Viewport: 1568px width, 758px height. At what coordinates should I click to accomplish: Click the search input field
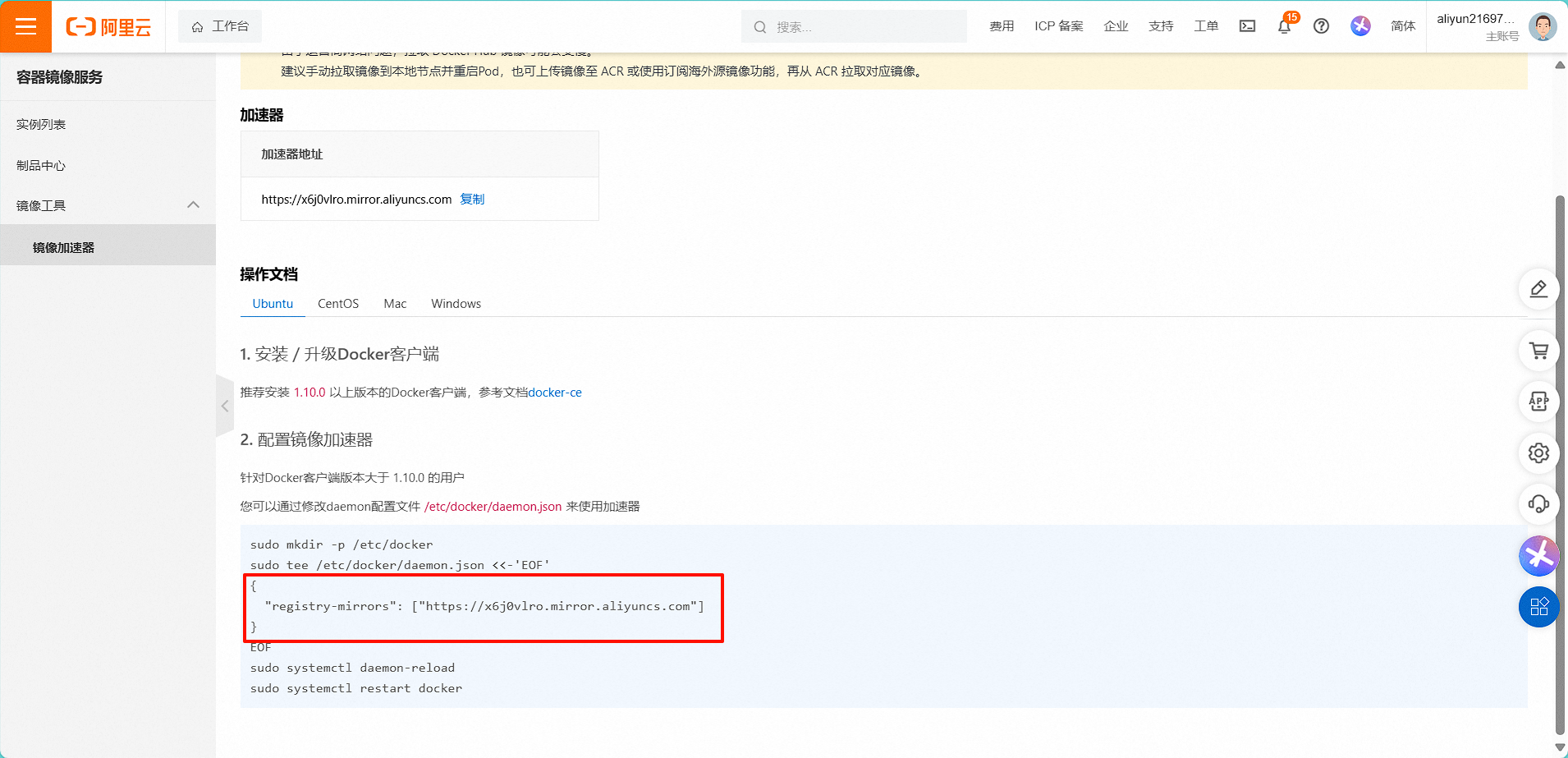[854, 26]
